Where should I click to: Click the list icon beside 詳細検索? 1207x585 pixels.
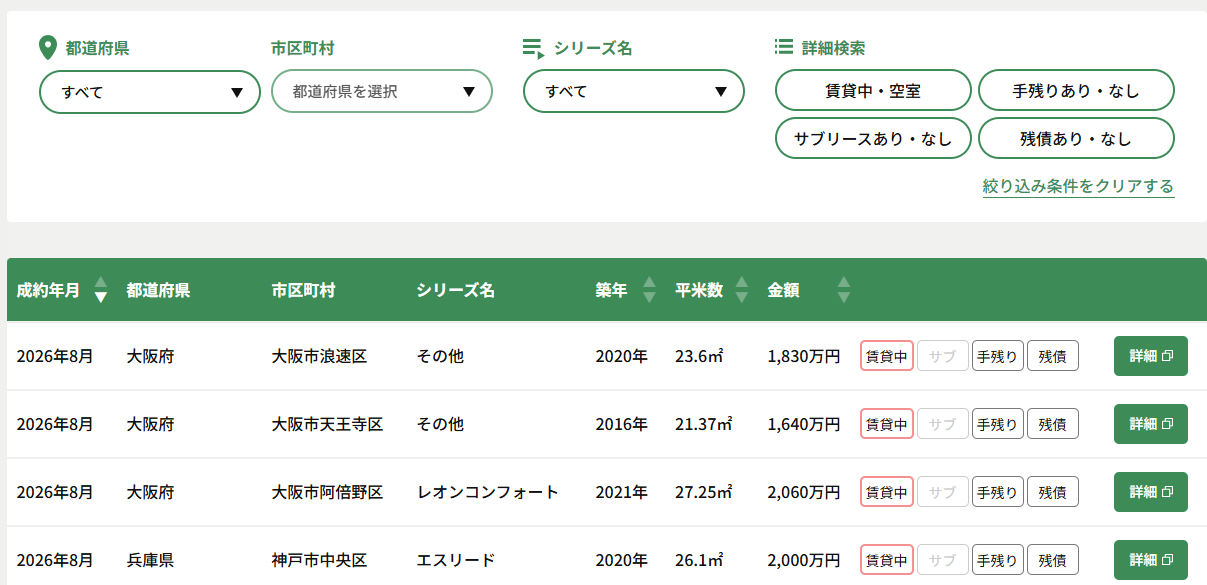pos(784,47)
